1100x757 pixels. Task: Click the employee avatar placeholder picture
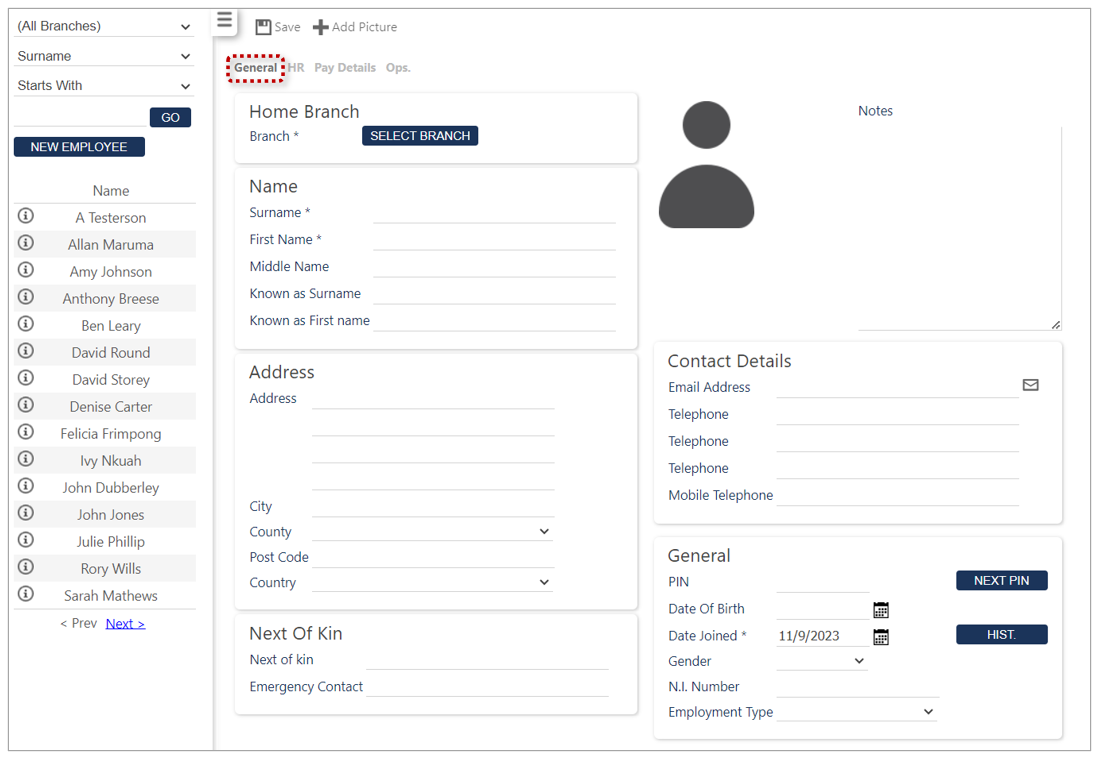tap(706, 165)
